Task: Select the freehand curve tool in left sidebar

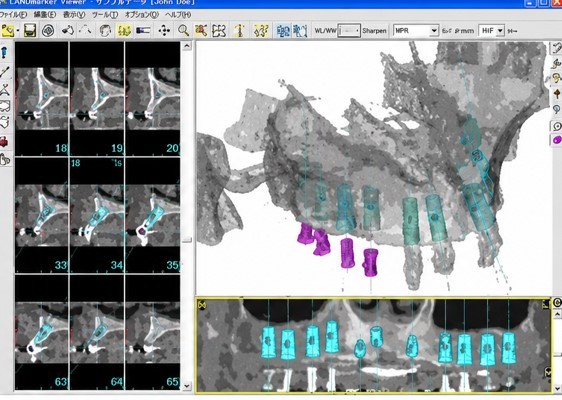Action: [5, 122]
